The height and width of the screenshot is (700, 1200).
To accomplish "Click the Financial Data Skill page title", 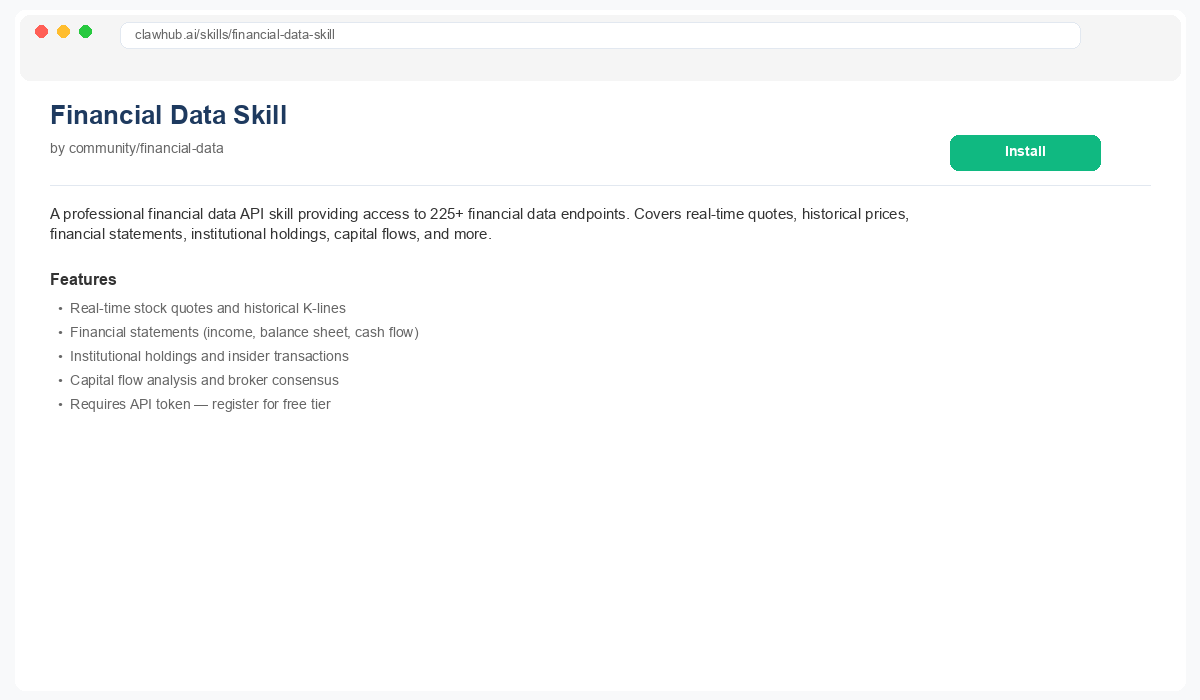I will click(168, 115).
